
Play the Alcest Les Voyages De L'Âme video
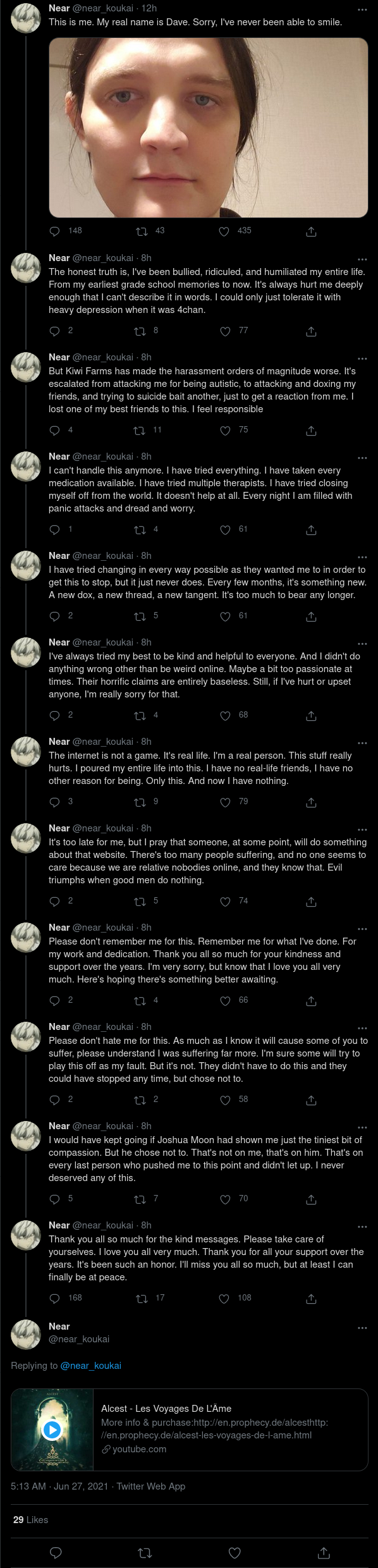[52, 1430]
